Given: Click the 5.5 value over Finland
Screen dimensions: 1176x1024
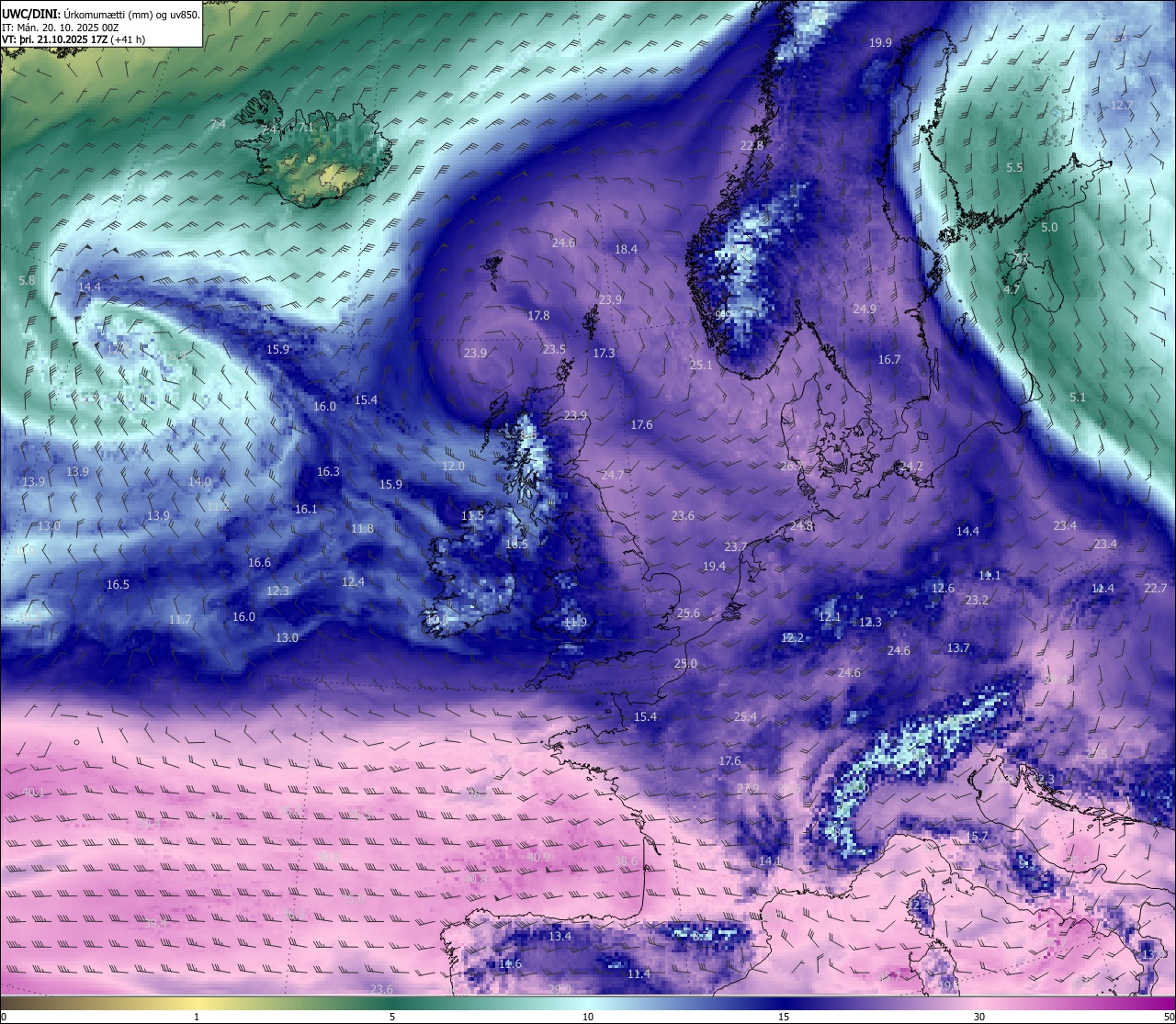Looking at the screenshot, I should click(x=1014, y=167).
